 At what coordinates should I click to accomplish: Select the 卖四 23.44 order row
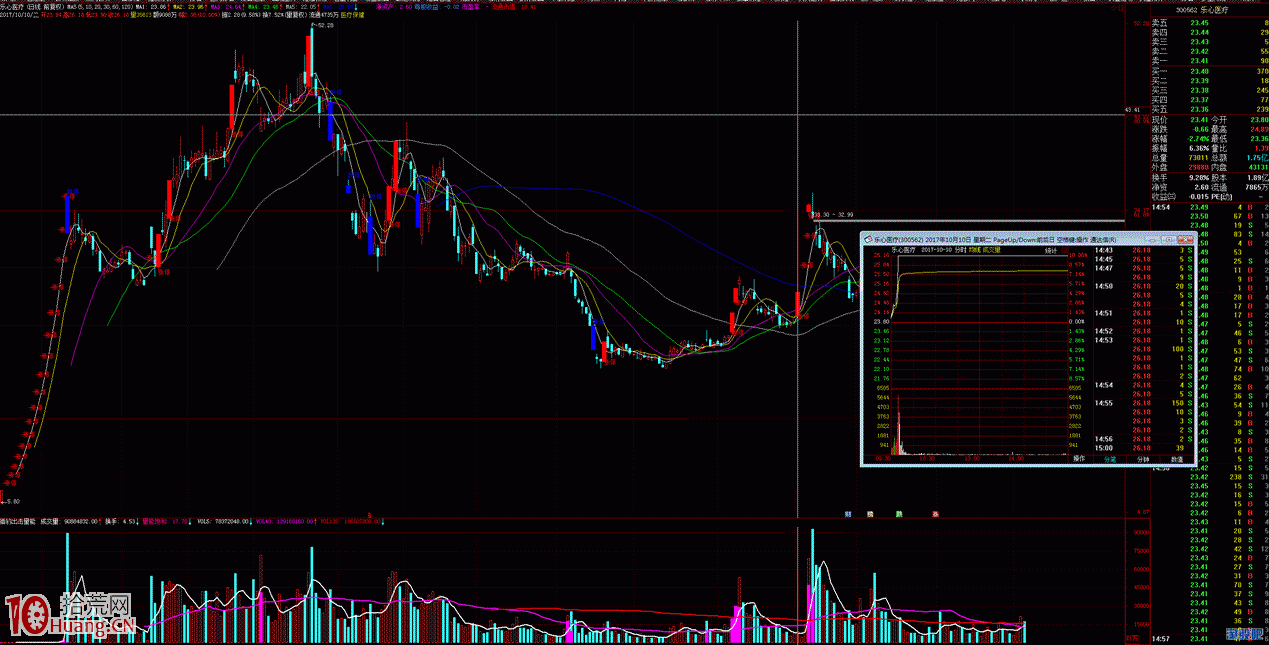point(1208,33)
